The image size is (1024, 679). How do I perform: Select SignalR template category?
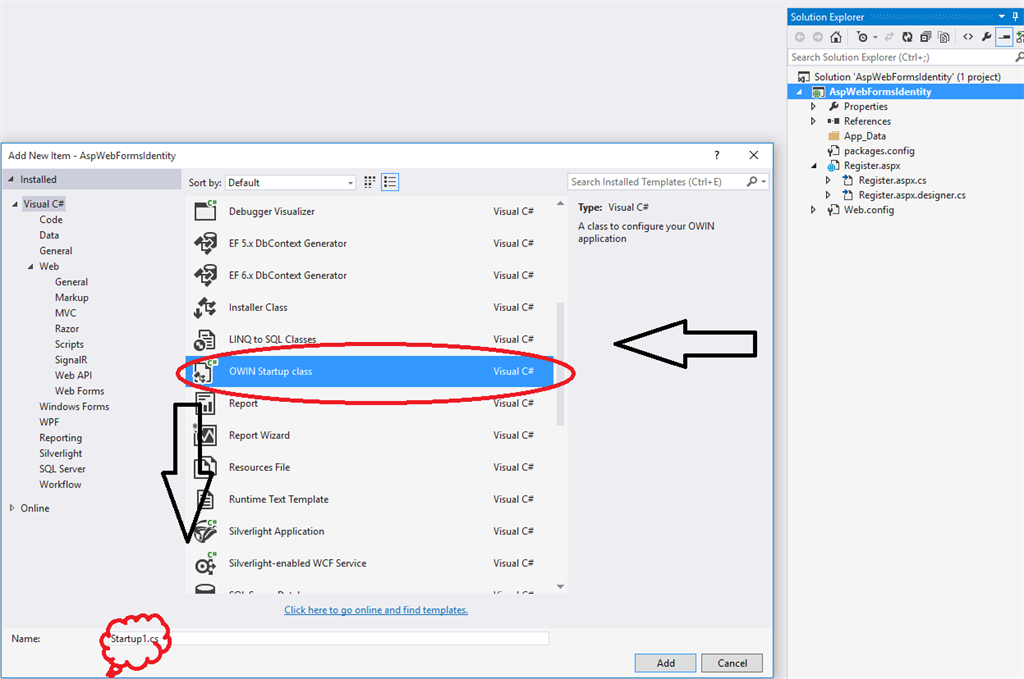71,360
